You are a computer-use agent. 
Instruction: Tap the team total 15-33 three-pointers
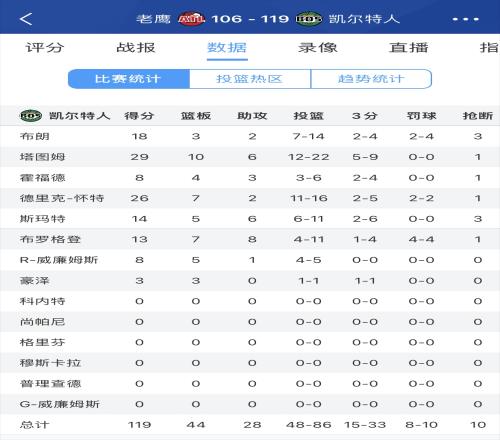tap(365, 425)
